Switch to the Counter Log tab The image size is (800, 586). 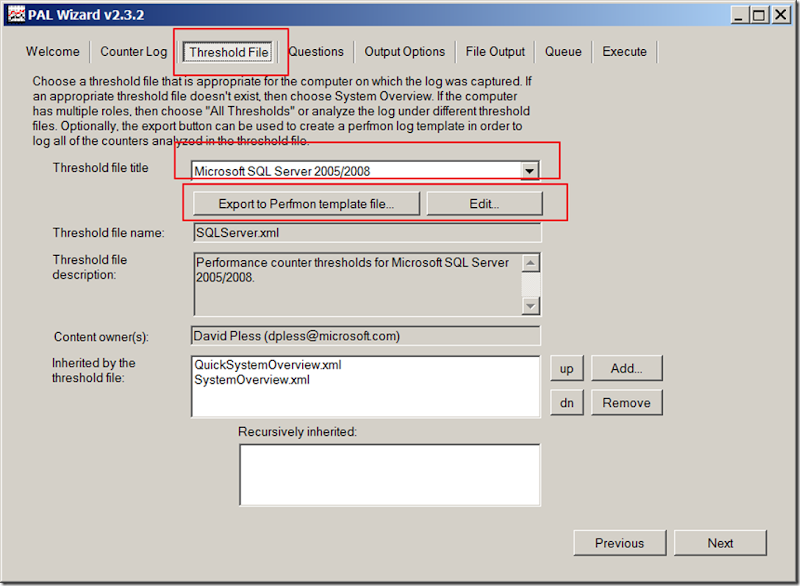[134, 52]
